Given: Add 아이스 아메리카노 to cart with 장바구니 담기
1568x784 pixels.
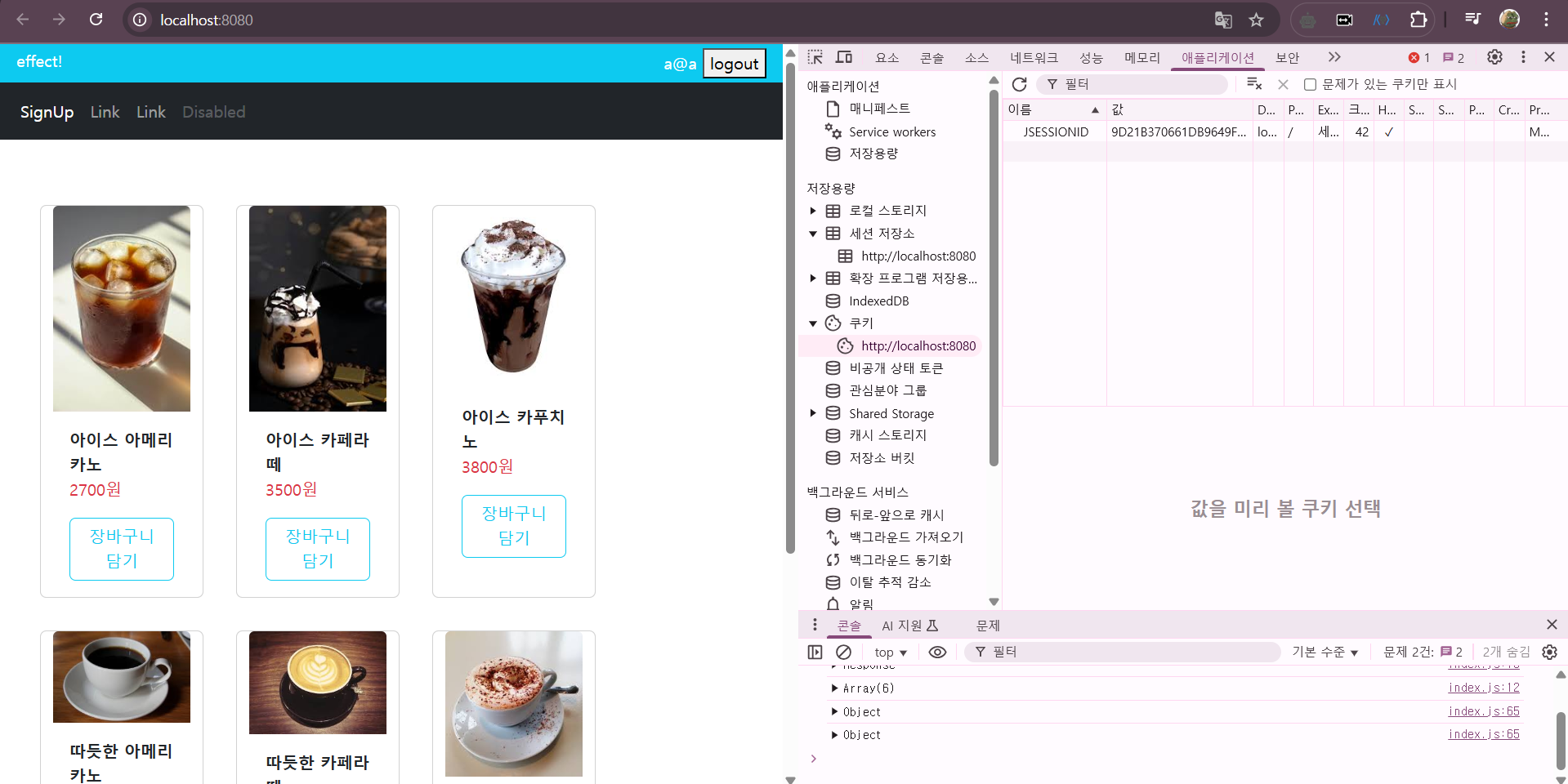Looking at the screenshot, I should click(x=122, y=549).
